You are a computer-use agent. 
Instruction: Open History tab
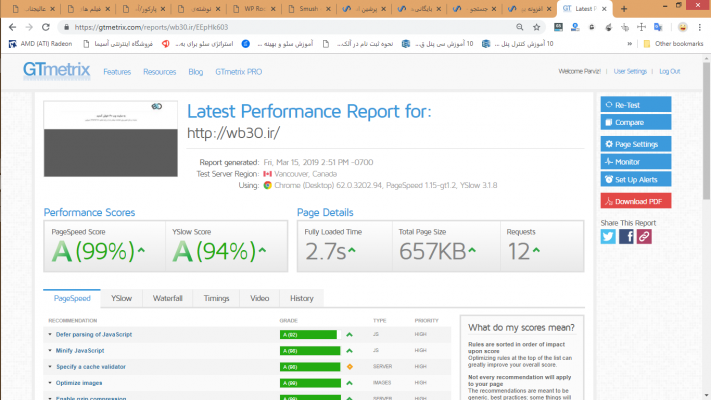(302, 298)
